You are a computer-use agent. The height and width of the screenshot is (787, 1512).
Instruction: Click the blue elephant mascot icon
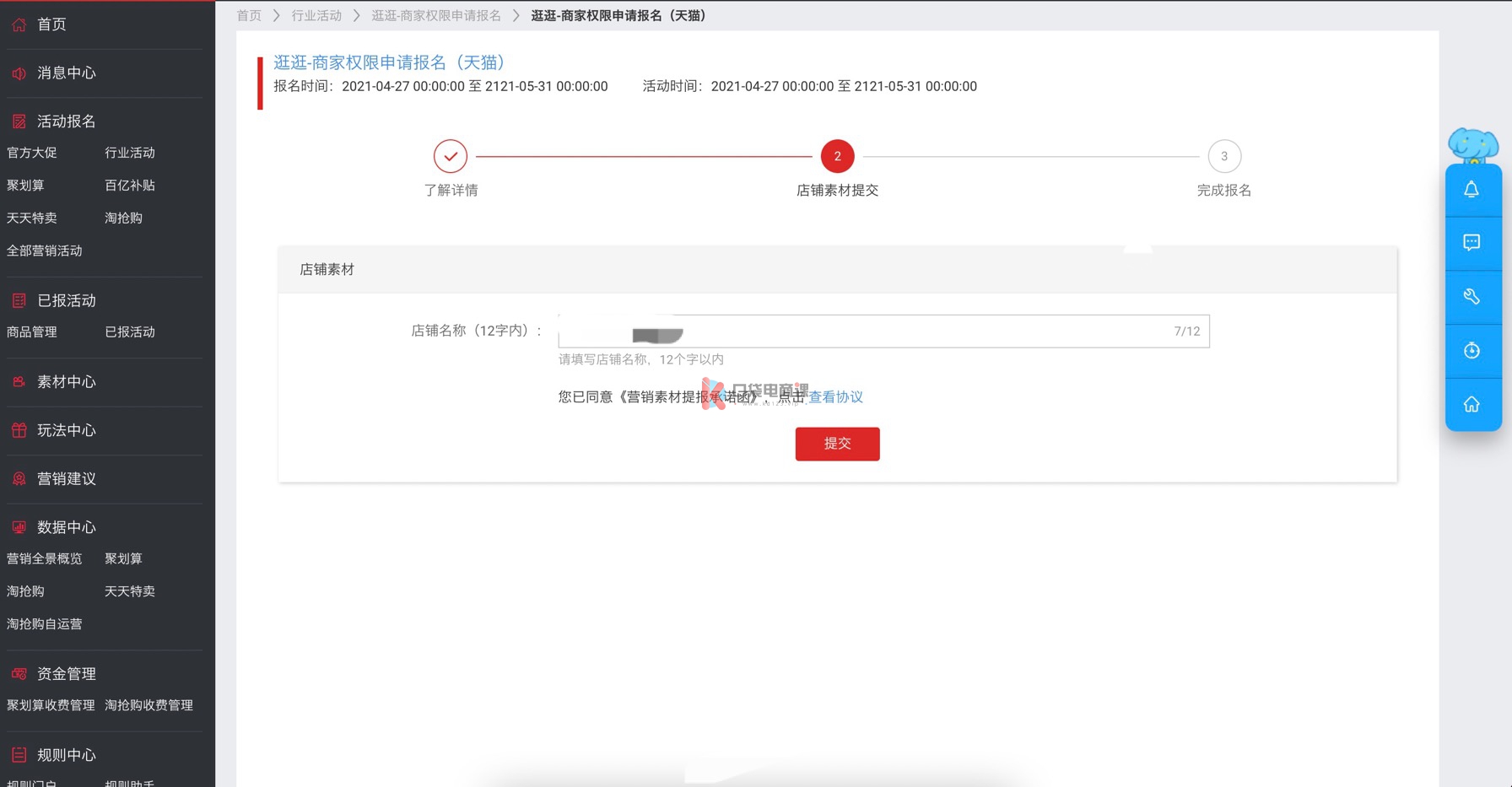(1473, 146)
